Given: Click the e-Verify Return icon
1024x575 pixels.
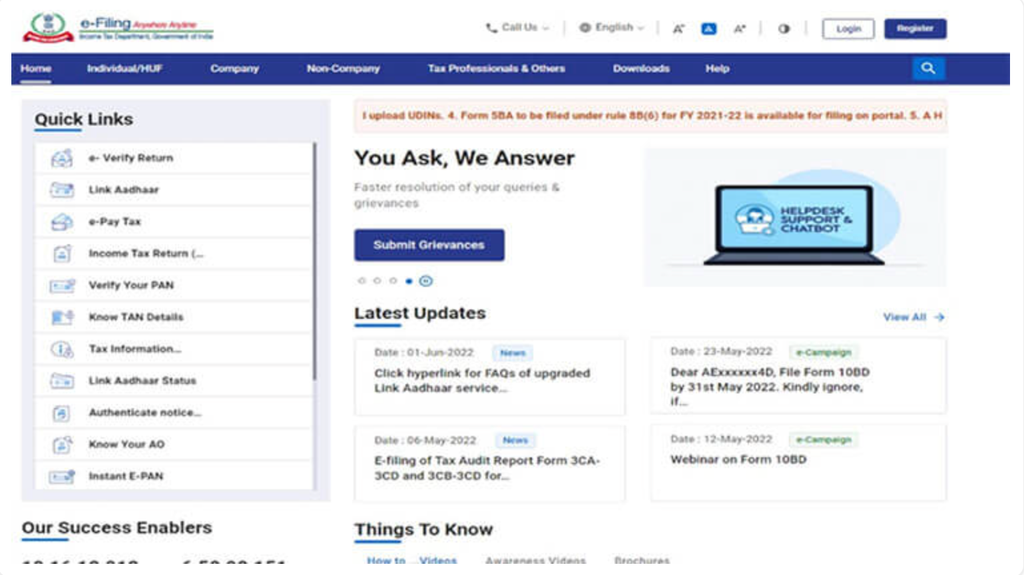Looking at the screenshot, I should [62, 158].
